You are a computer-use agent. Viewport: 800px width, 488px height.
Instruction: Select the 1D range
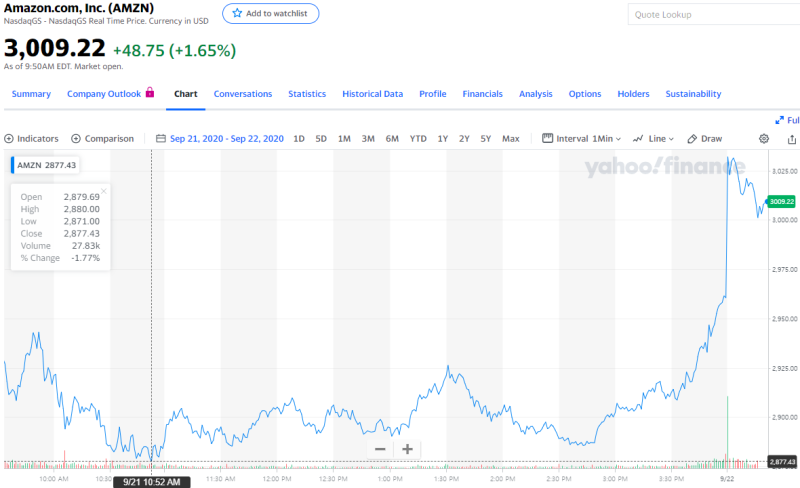tap(299, 139)
